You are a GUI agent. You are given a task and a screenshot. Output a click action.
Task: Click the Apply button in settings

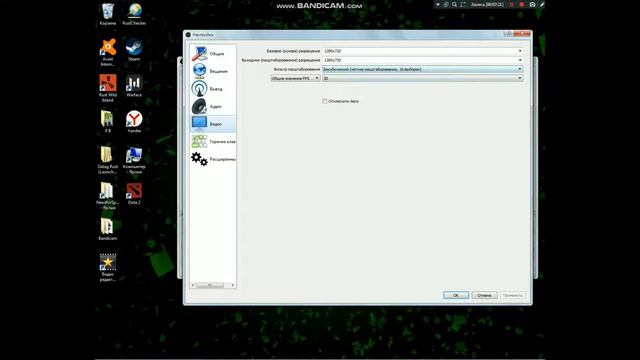pyautogui.click(x=513, y=295)
